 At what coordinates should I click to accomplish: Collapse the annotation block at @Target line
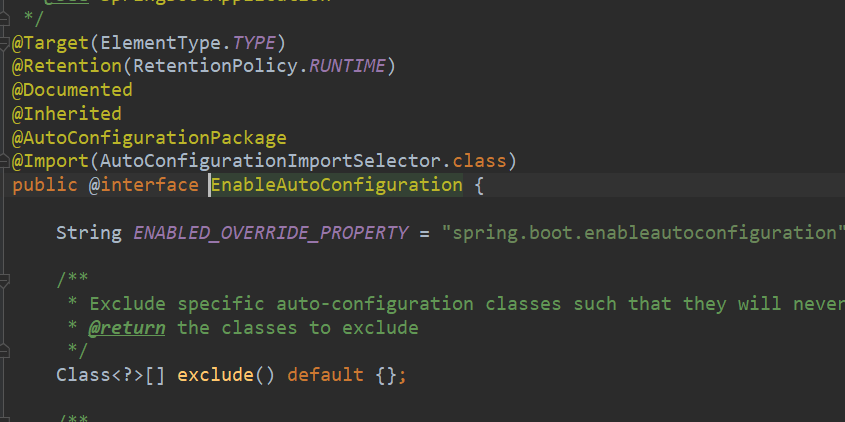4,42
